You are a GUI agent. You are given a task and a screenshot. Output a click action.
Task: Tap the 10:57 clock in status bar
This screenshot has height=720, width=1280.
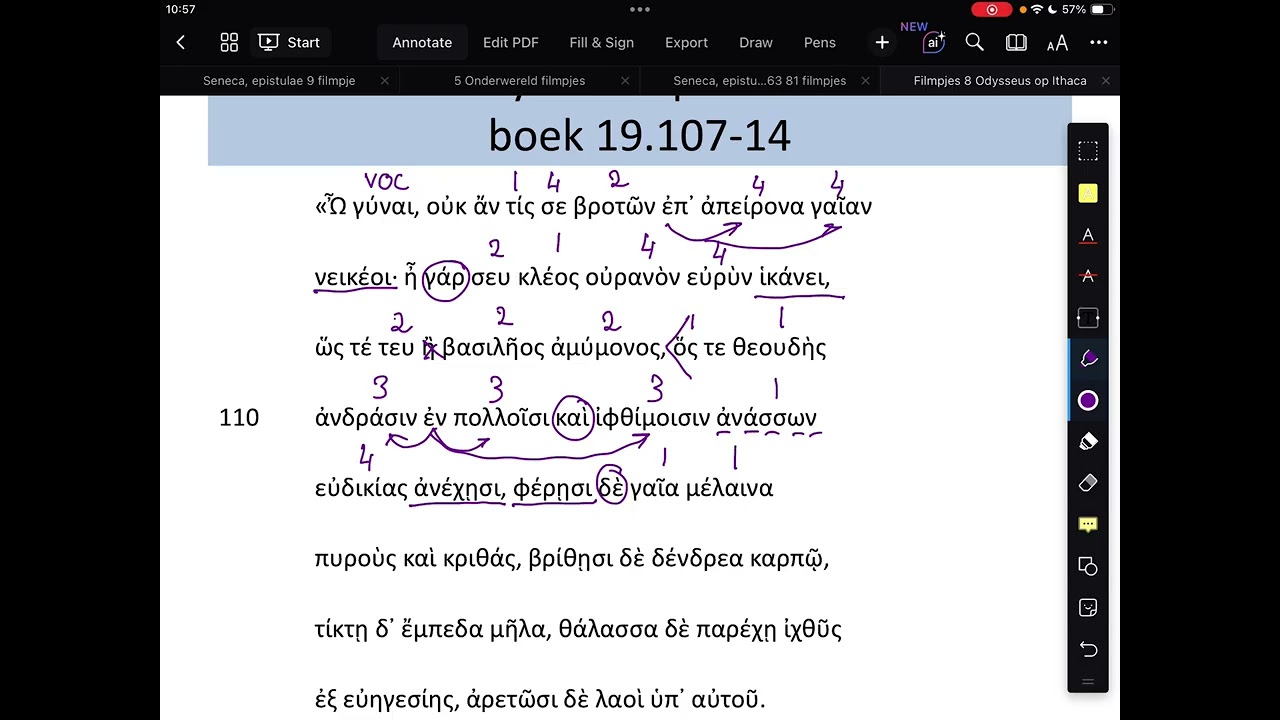pyautogui.click(x=181, y=9)
